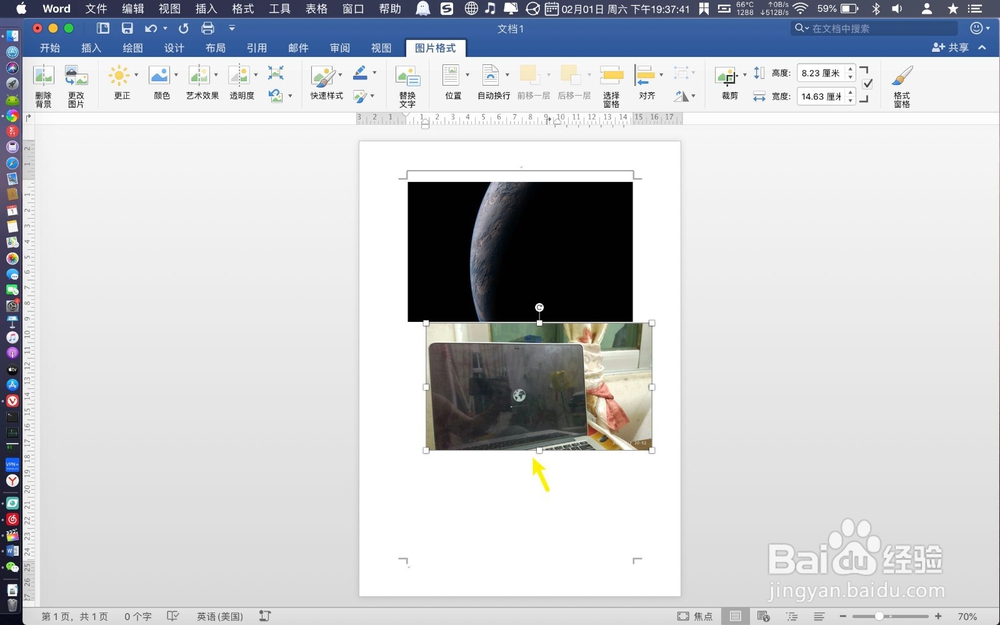This screenshot has height=625, width=1000.
Task: Switch to print layout view button
Action: 735,616
